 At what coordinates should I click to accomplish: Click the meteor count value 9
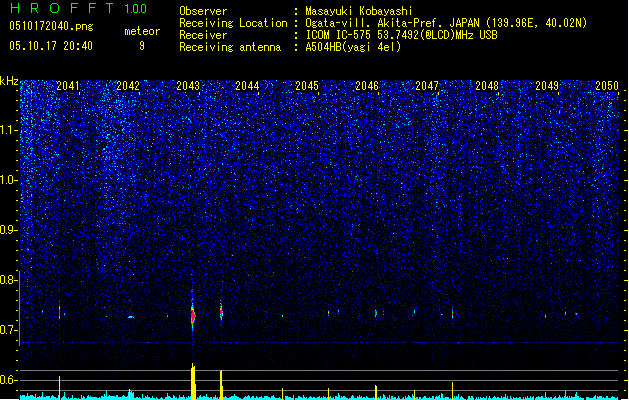click(x=142, y=46)
